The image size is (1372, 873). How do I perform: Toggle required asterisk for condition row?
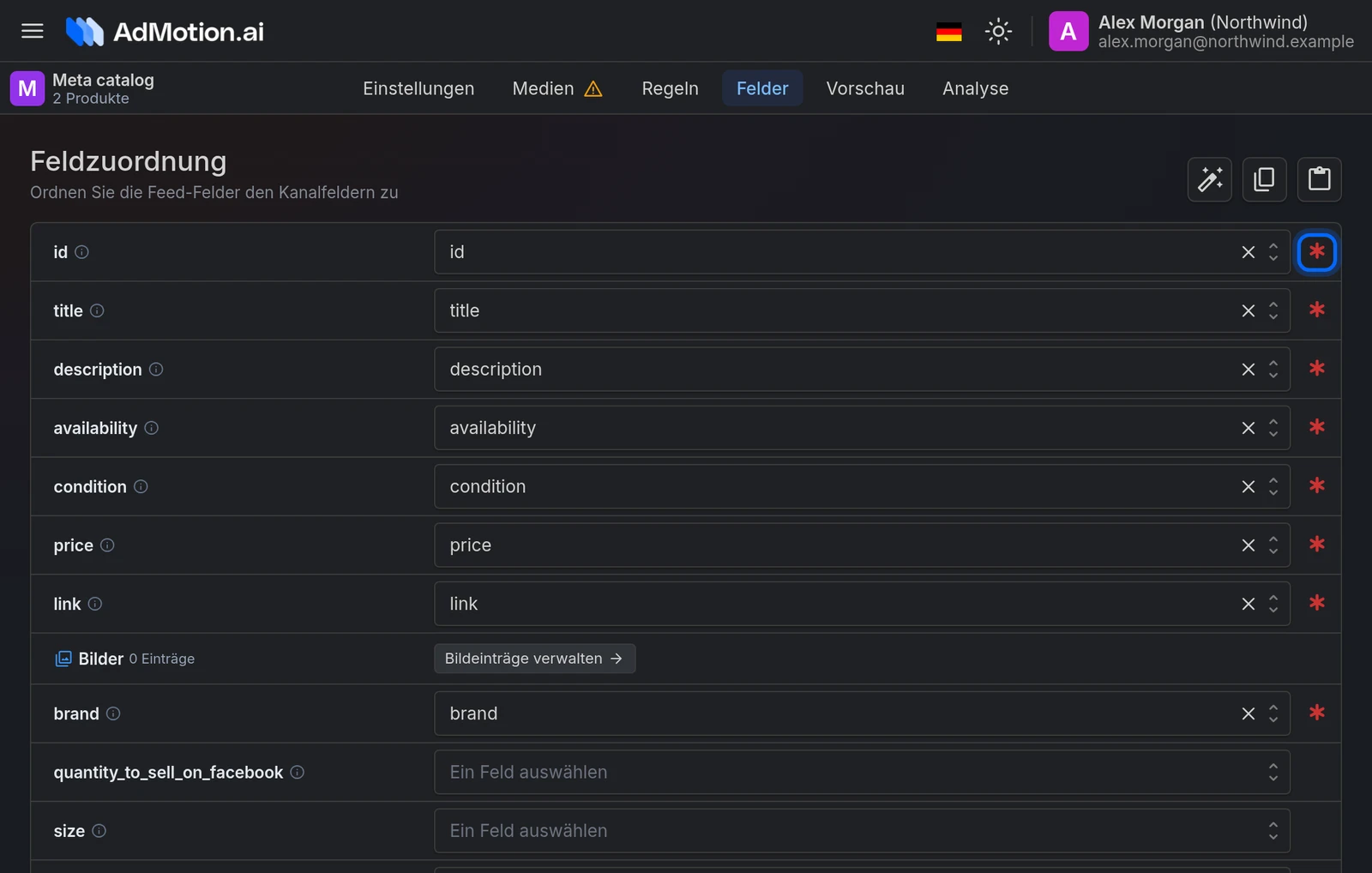[x=1317, y=486]
